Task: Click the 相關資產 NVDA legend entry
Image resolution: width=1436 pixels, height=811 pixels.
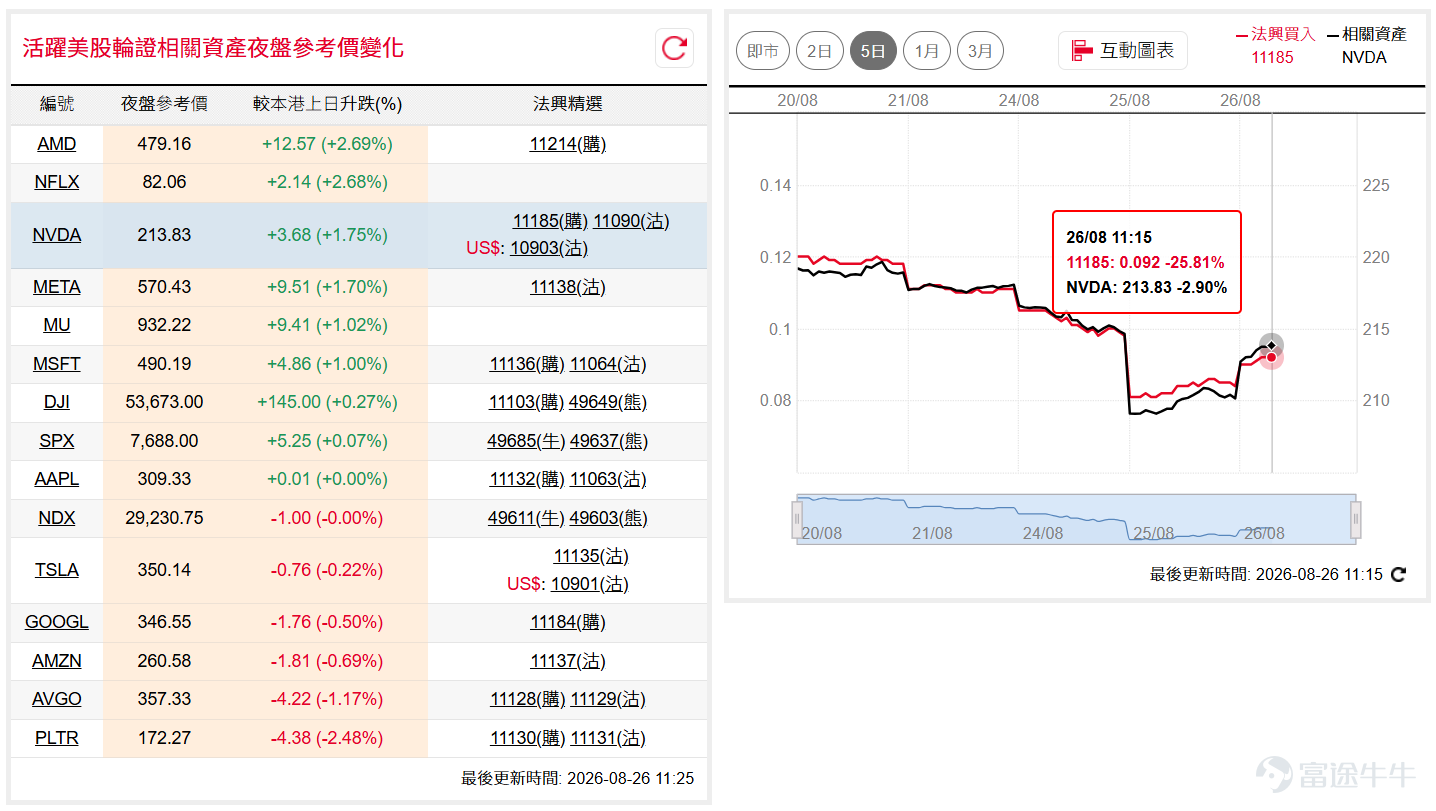Action: [x=1366, y=46]
